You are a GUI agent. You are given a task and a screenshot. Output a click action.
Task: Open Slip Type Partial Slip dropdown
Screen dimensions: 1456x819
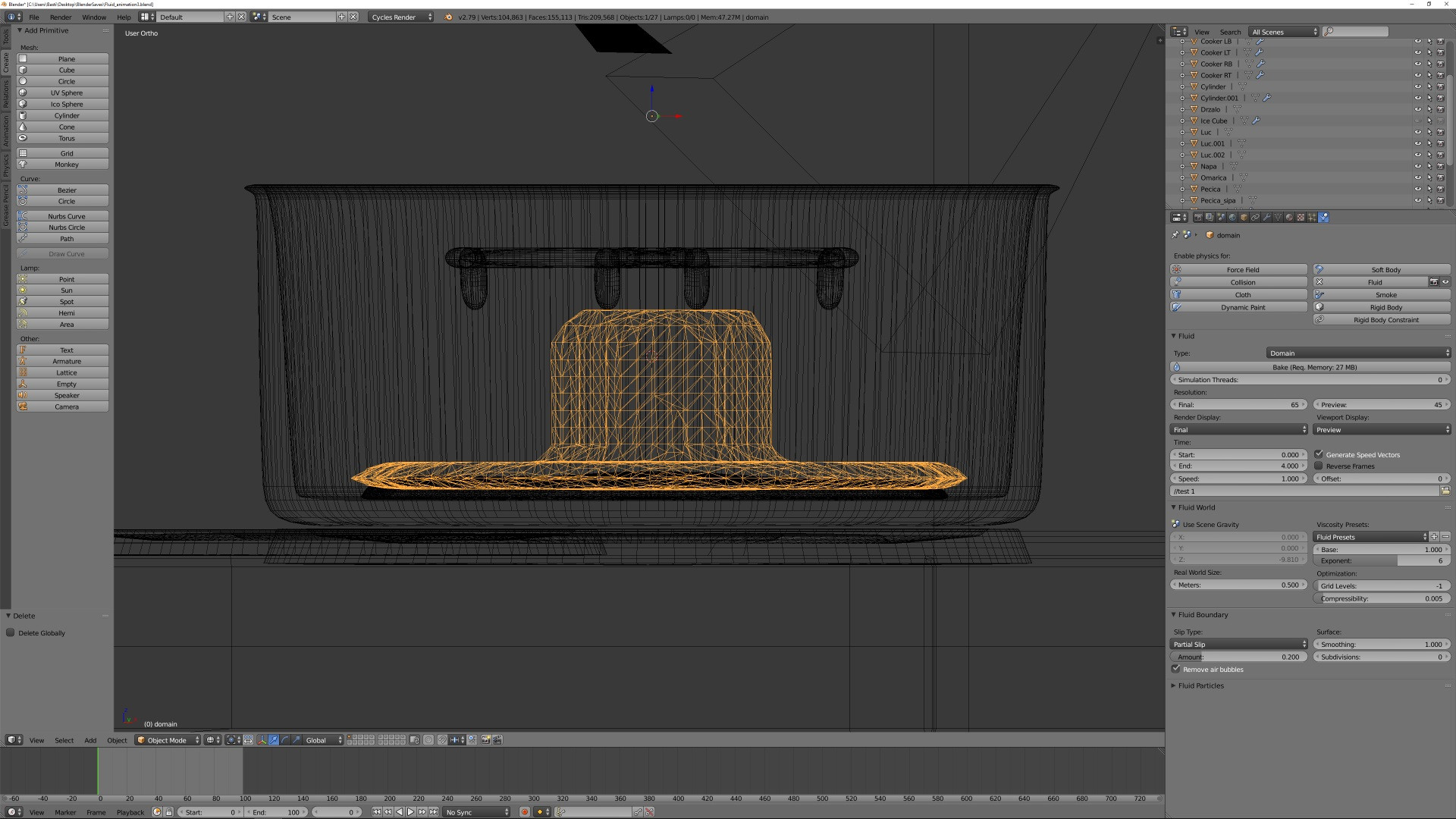1239,644
